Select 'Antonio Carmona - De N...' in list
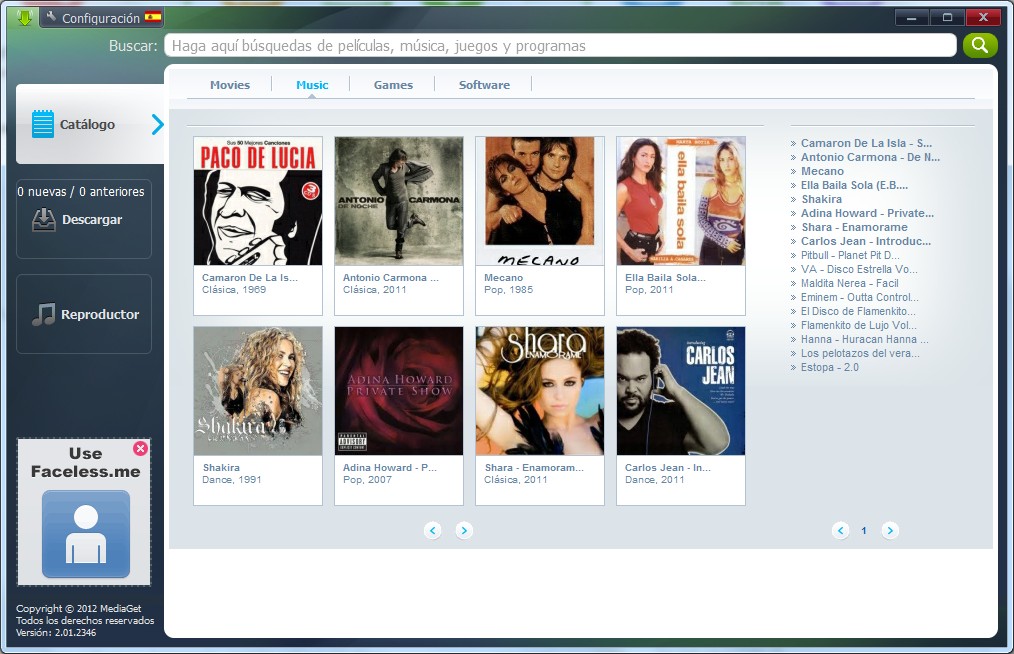The image size is (1014, 654). [x=870, y=157]
